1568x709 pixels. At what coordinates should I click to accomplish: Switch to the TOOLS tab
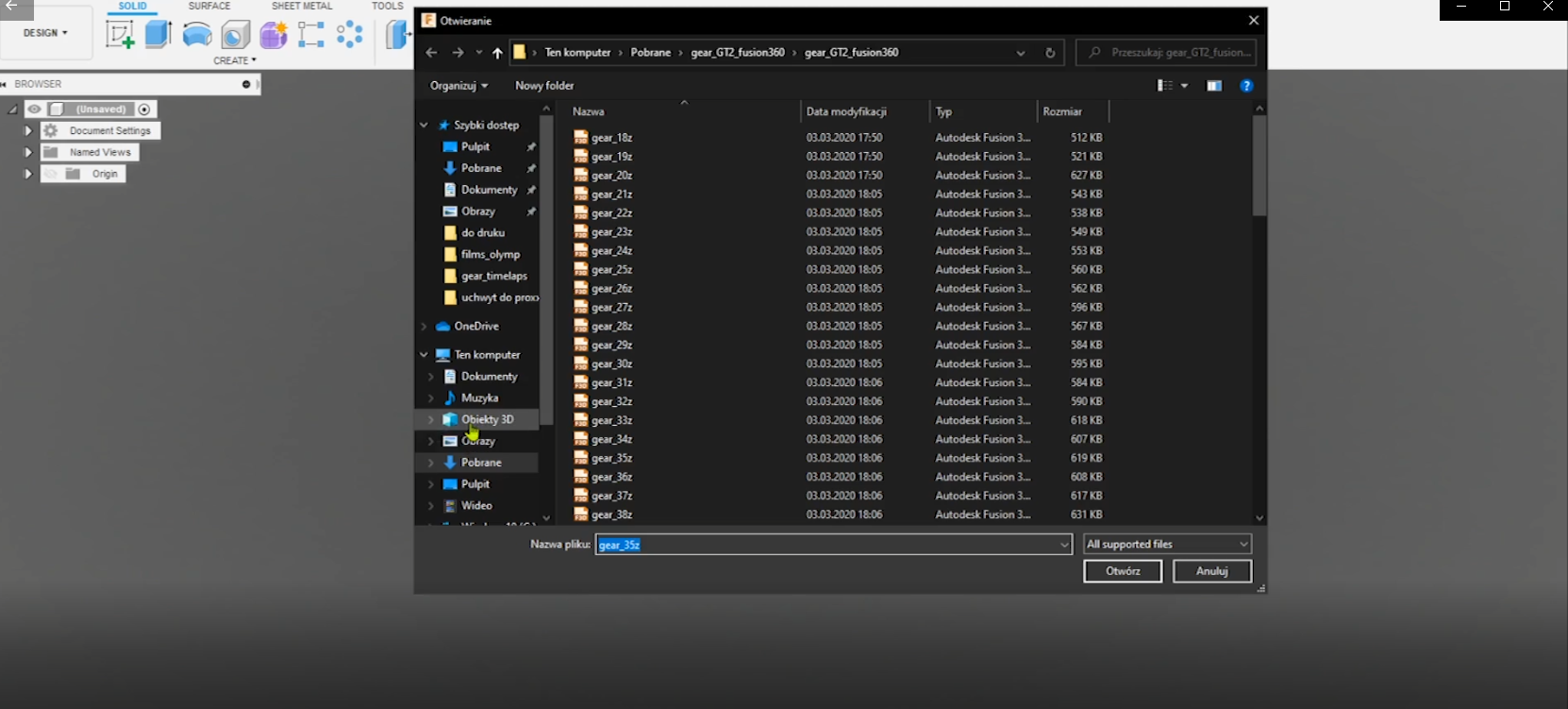pos(387,6)
